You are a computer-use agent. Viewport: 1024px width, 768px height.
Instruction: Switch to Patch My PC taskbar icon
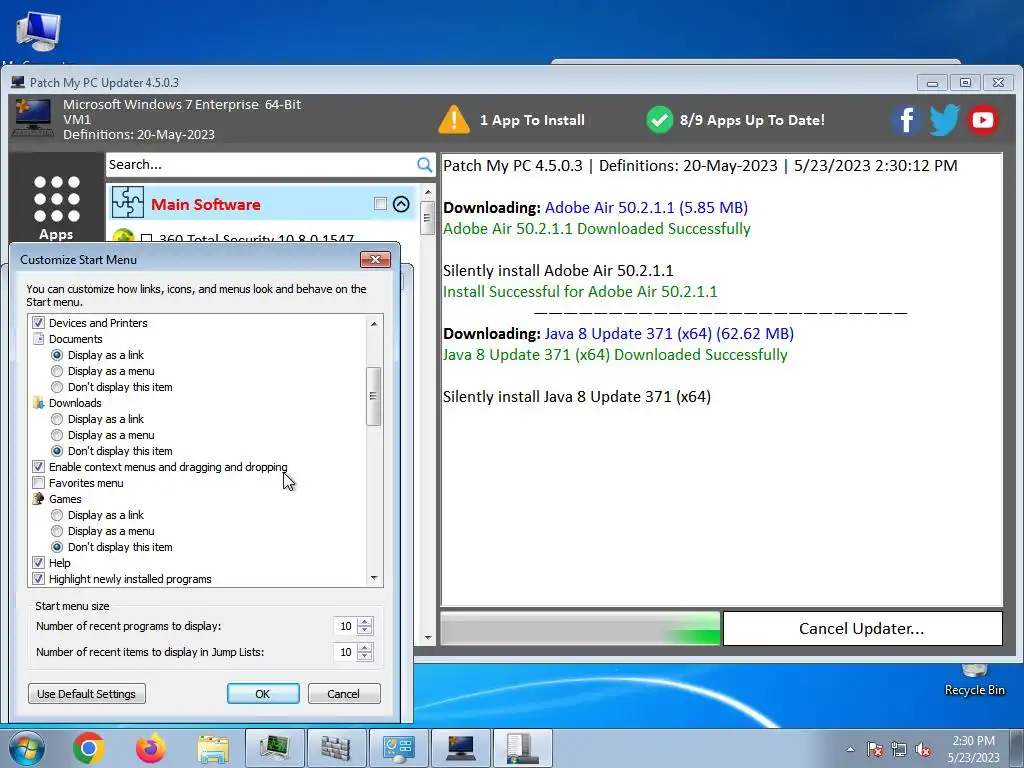pos(460,748)
